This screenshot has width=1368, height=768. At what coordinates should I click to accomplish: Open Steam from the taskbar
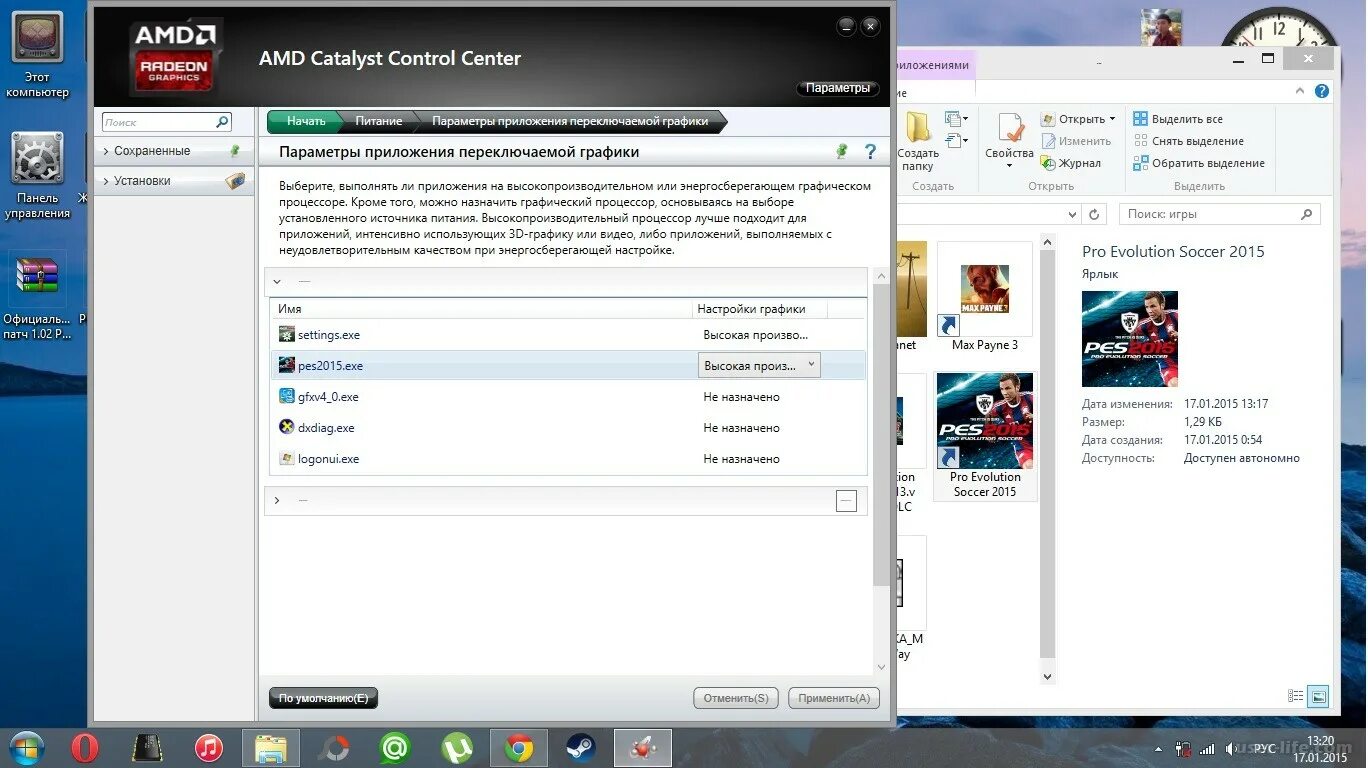[580, 748]
